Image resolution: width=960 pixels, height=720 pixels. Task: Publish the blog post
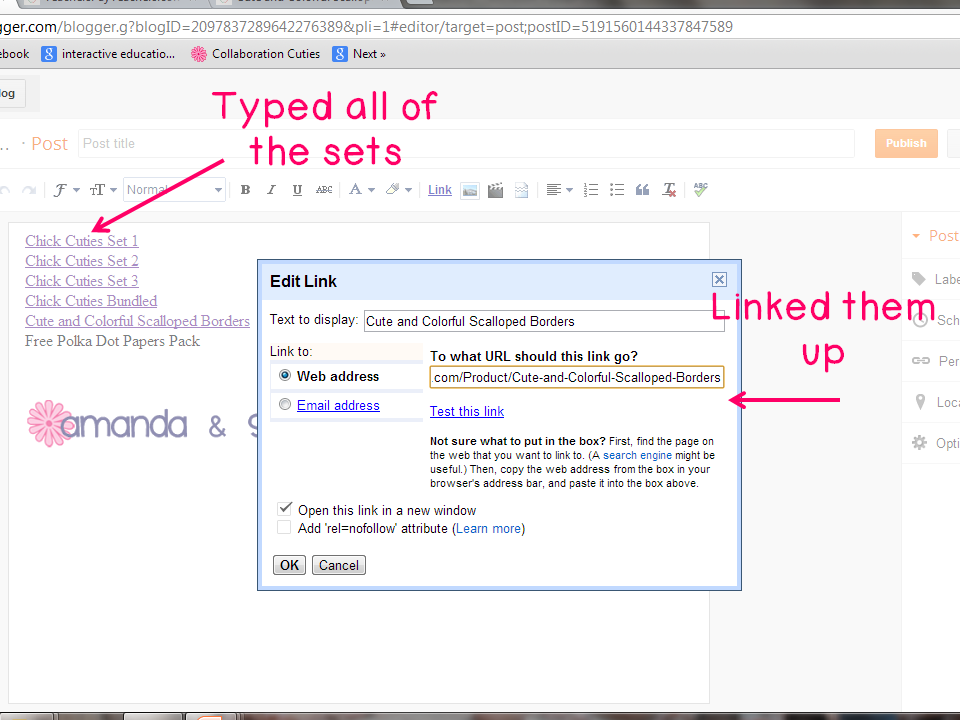tap(905, 143)
